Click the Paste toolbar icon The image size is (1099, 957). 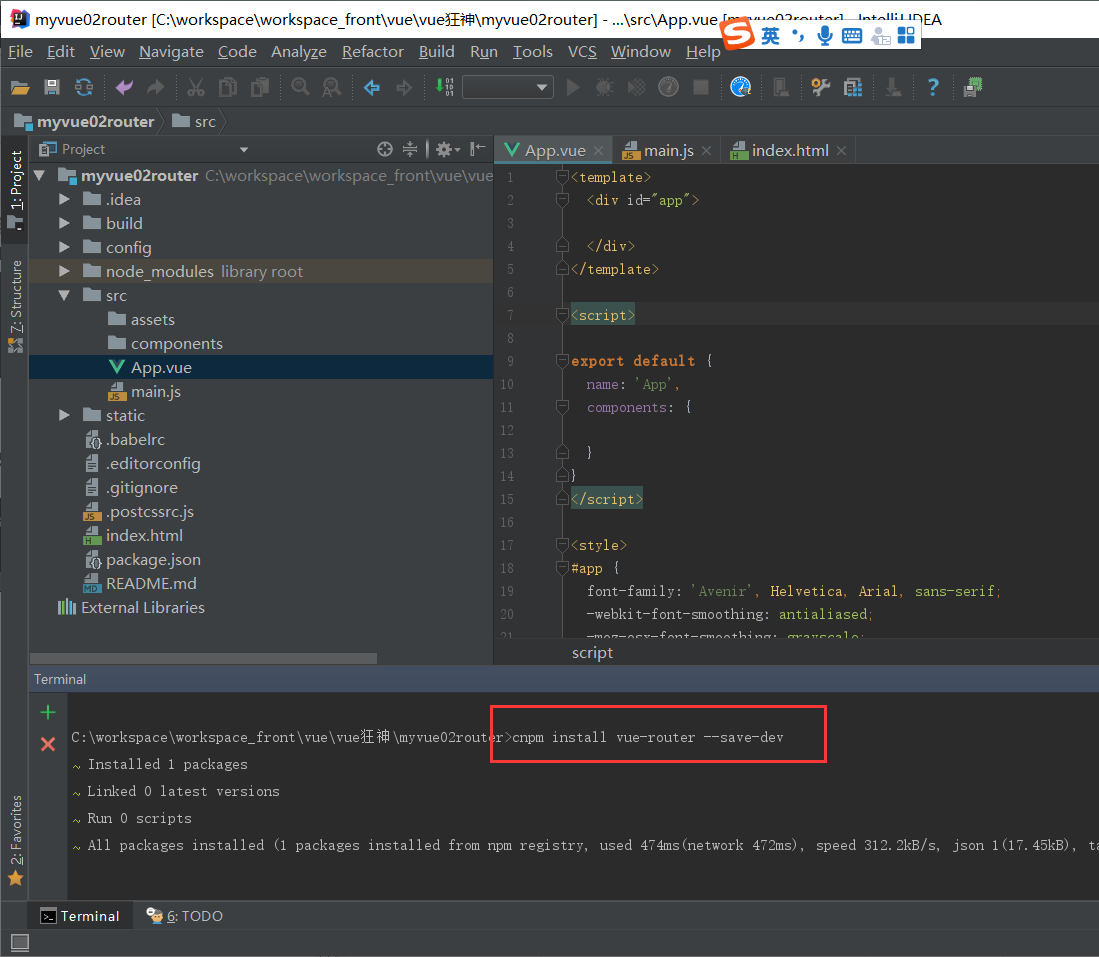click(x=260, y=88)
